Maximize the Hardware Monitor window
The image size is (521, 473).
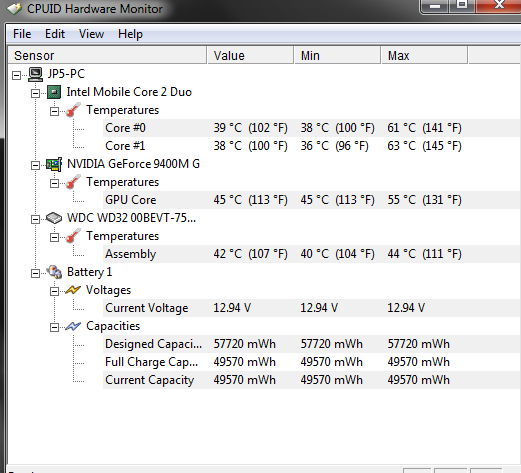coord(462,6)
